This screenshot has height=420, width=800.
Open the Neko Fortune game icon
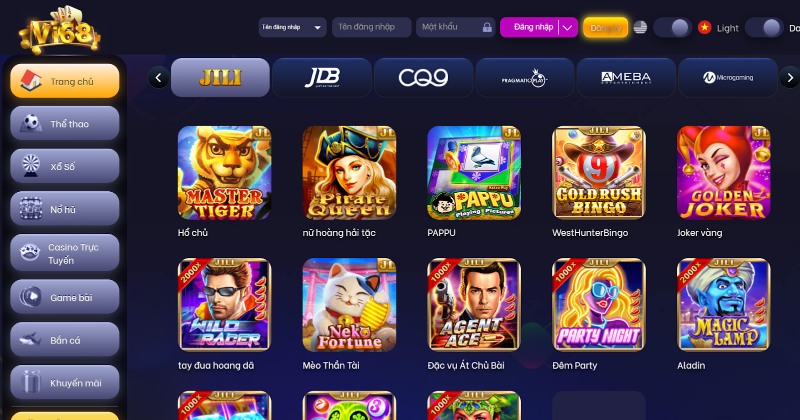tap(349, 305)
